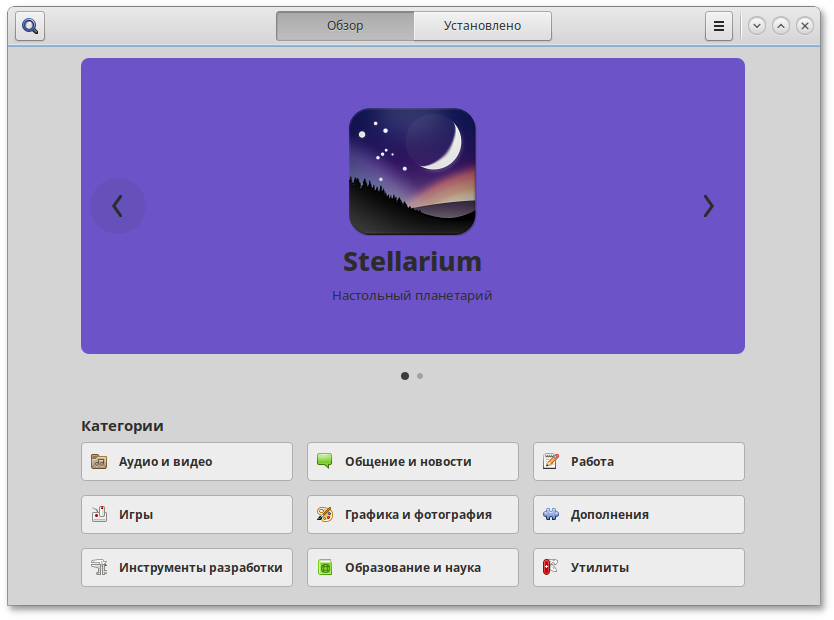Click the Education and Science icon
Screen dimensions: 834x620
pos(325,567)
